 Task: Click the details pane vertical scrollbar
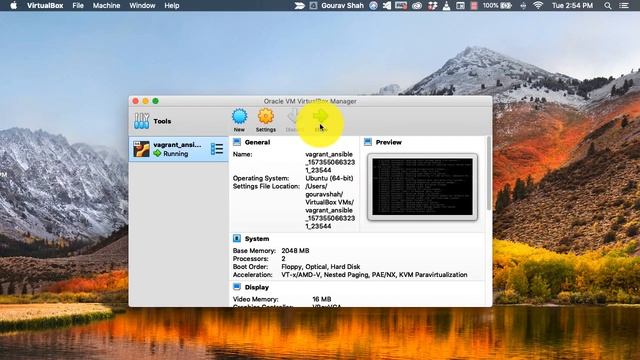(489, 173)
